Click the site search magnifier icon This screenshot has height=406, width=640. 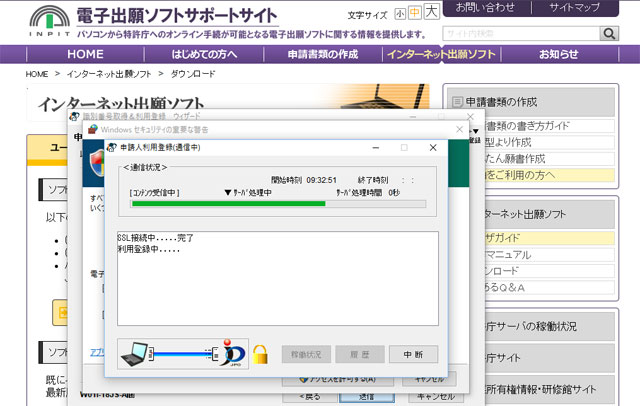click(x=609, y=33)
